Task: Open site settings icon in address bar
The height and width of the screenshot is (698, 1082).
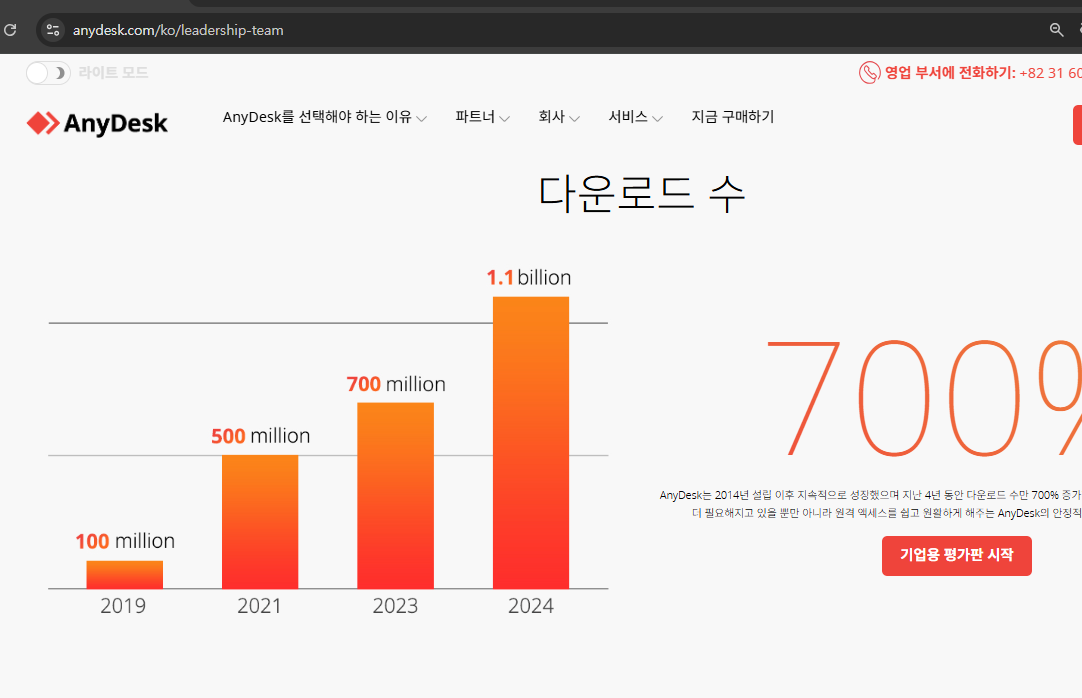Action: pos(52,29)
